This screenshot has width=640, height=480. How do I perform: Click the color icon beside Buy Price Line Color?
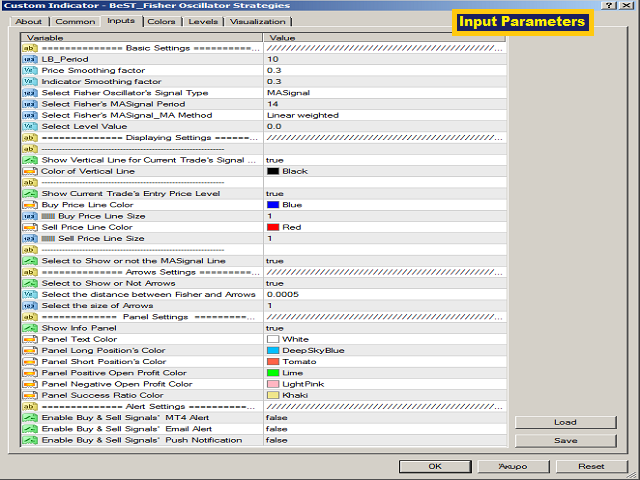[30, 205]
